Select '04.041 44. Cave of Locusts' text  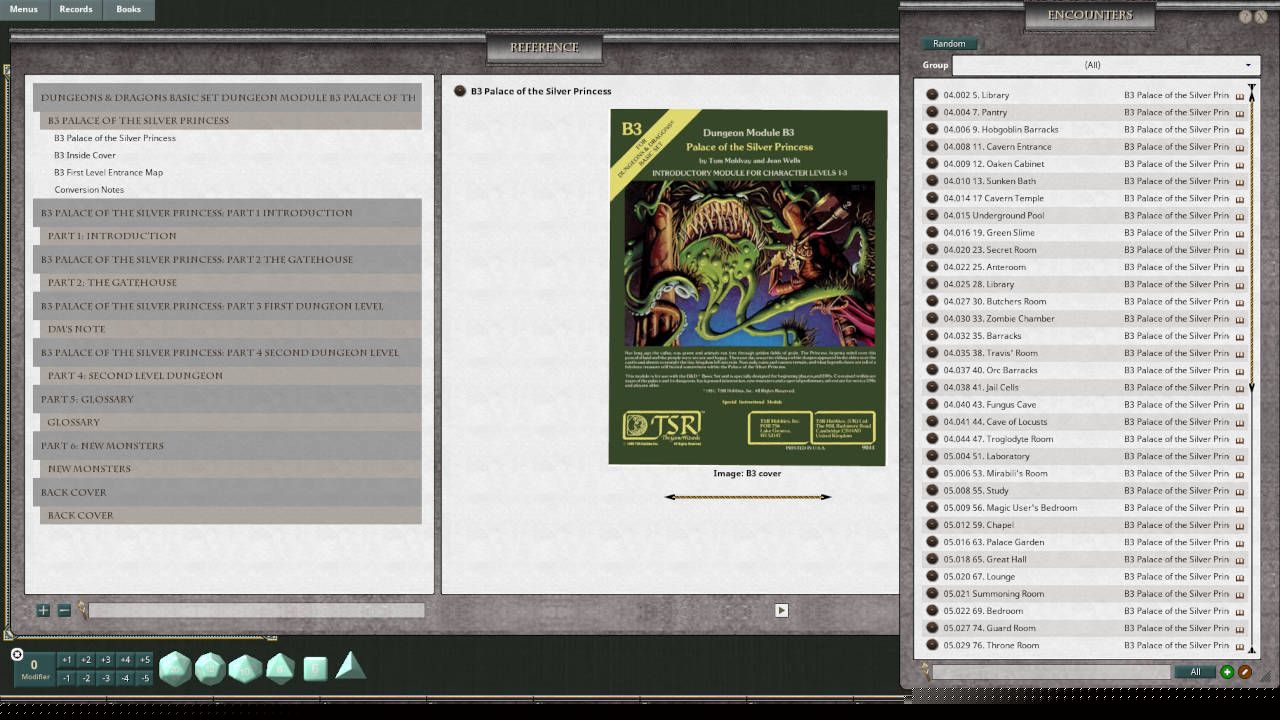995,422
